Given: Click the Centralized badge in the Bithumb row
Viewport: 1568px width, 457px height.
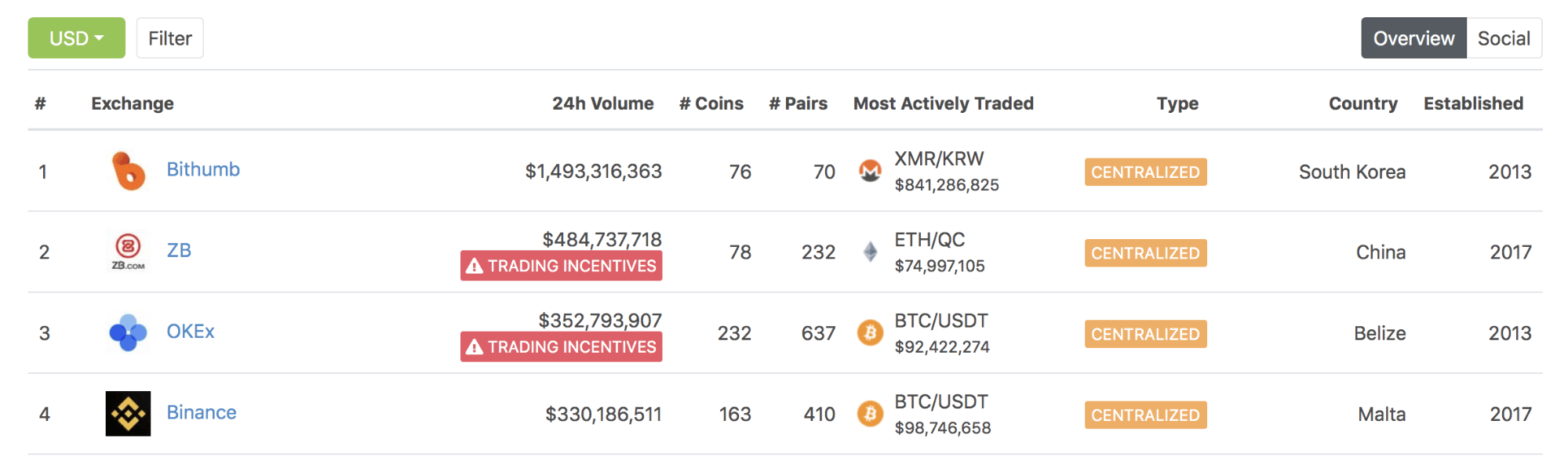Looking at the screenshot, I should (x=1145, y=172).
